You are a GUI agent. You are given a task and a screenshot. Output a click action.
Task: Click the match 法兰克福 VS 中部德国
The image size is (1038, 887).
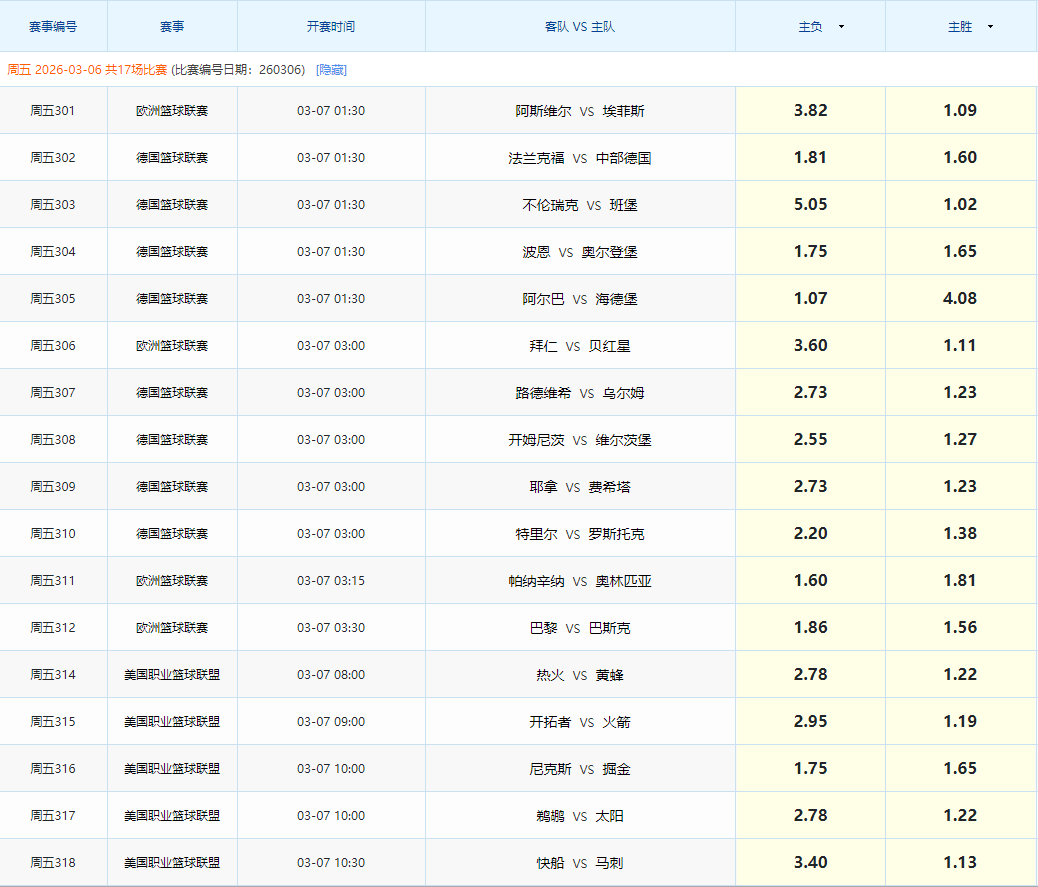[580, 158]
